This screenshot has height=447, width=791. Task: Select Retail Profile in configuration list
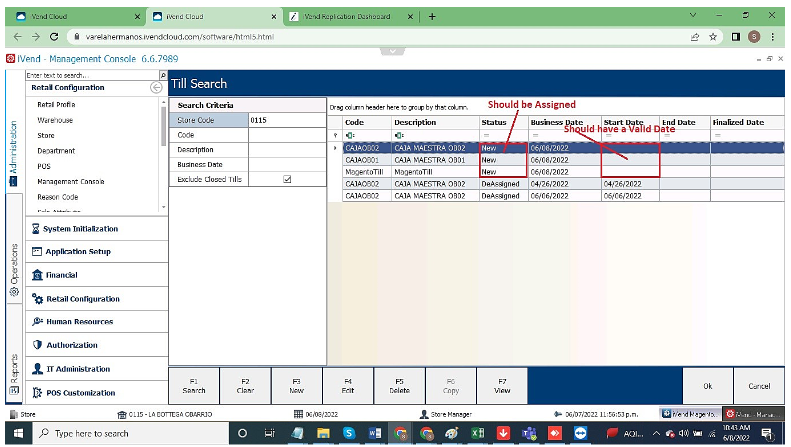click(x=56, y=104)
